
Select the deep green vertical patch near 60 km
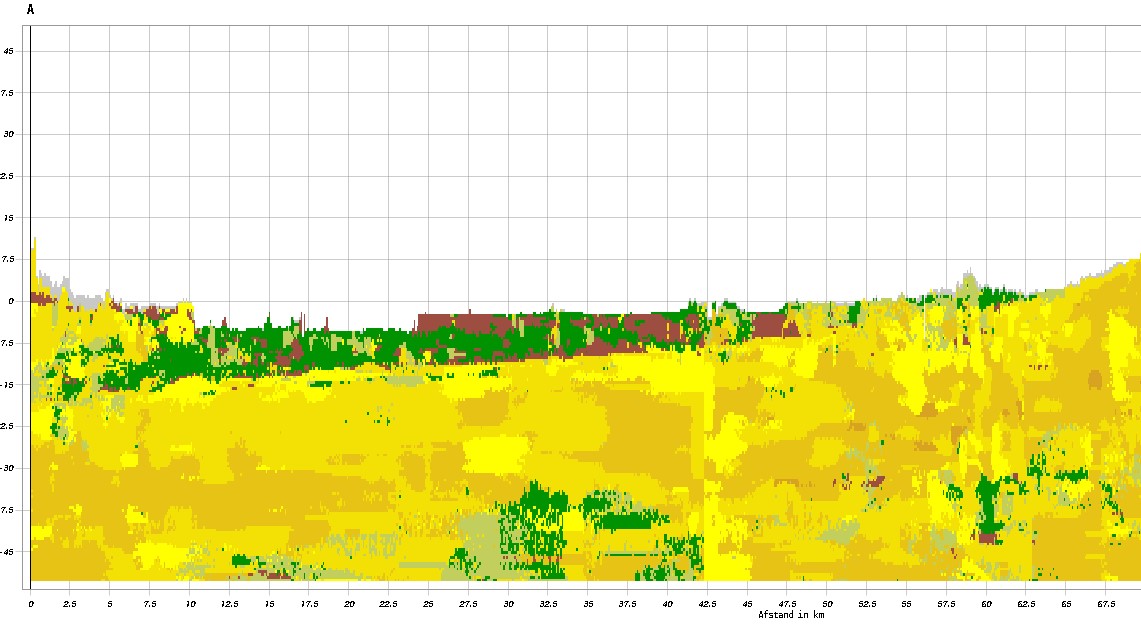tap(988, 505)
